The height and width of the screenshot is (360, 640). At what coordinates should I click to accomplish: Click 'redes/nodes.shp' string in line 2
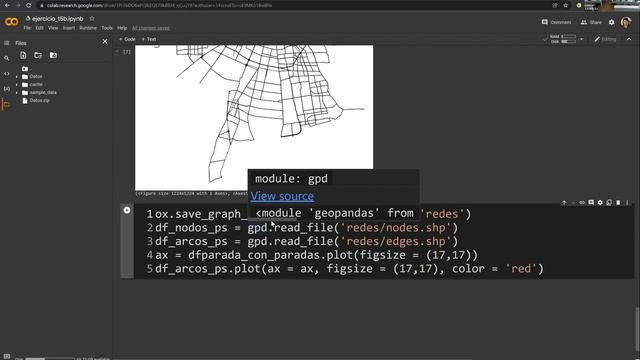tap(396, 228)
